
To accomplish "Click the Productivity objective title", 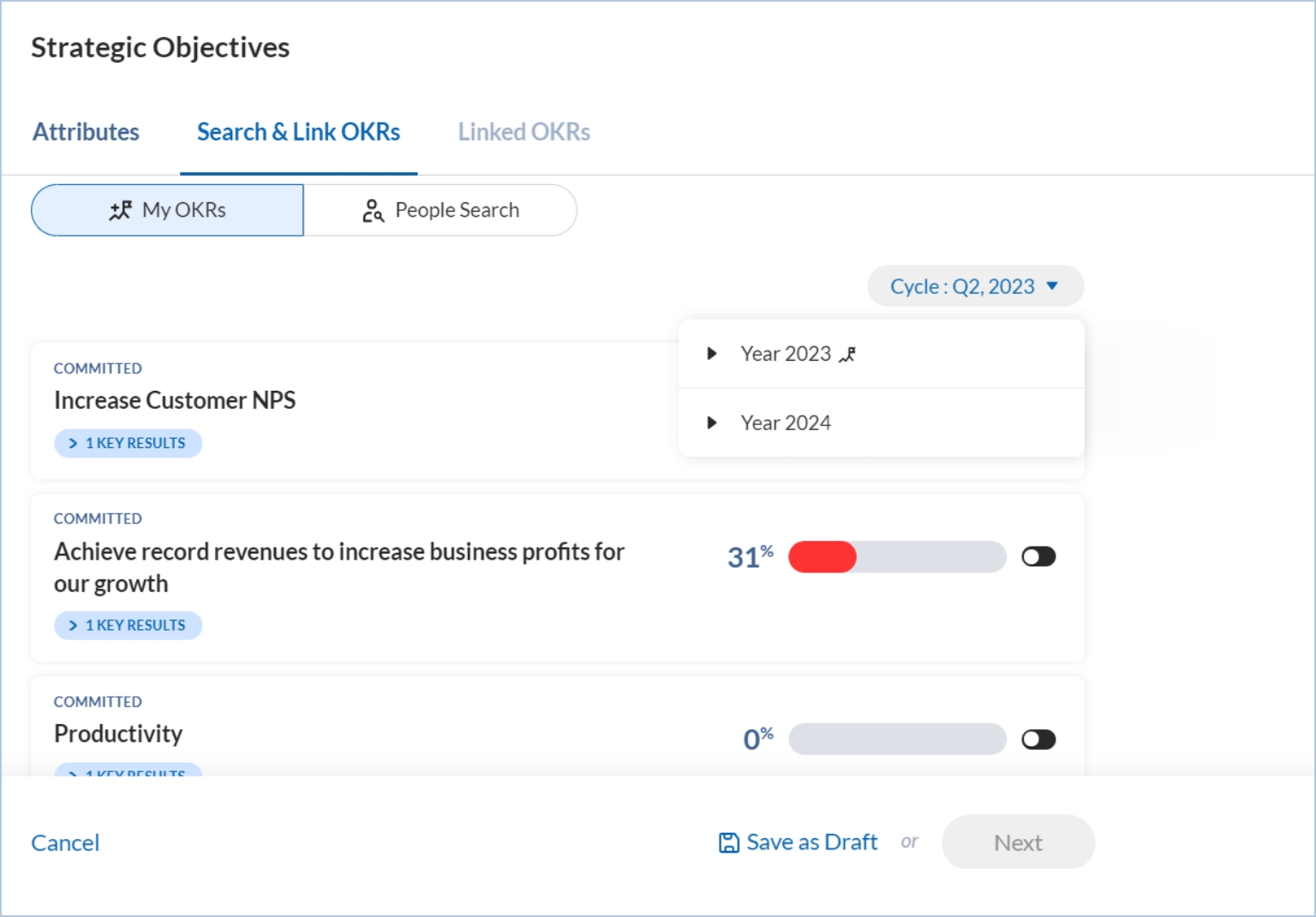I will coord(118,734).
